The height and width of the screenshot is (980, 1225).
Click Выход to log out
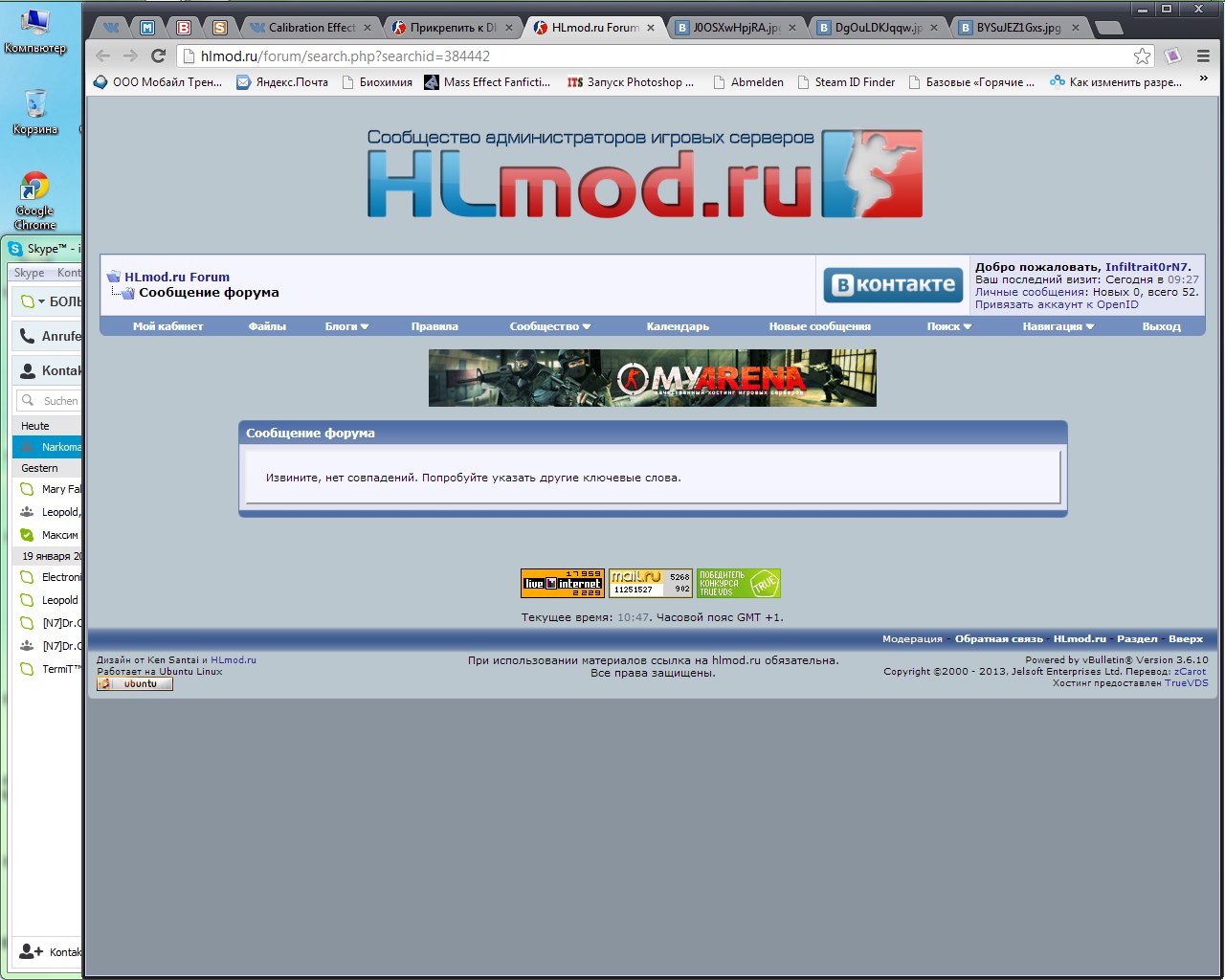tap(1162, 326)
